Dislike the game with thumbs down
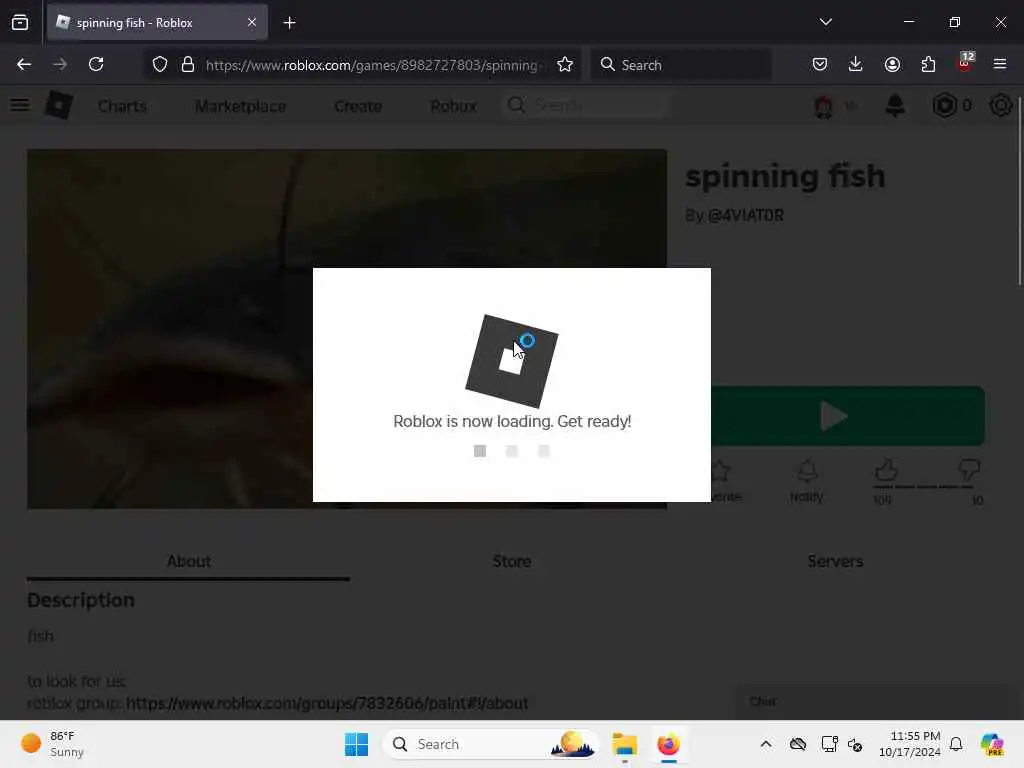This screenshot has height=768, width=1024. [968, 470]
